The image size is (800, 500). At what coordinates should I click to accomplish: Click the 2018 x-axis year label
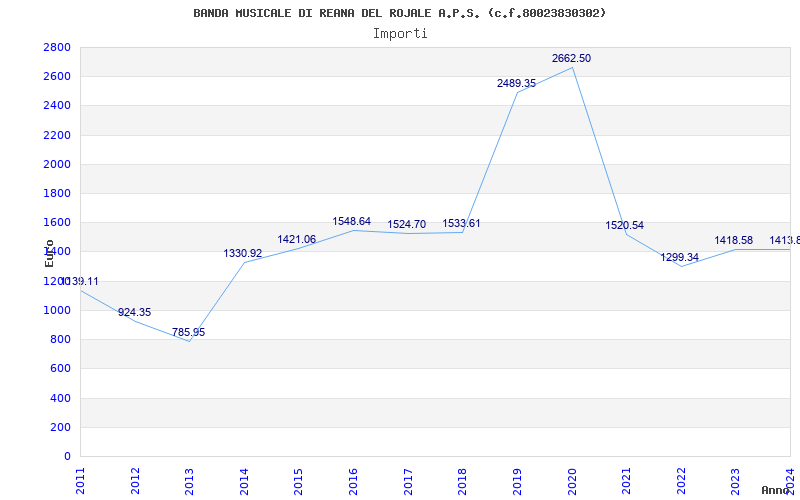click(x=462, y=481)
